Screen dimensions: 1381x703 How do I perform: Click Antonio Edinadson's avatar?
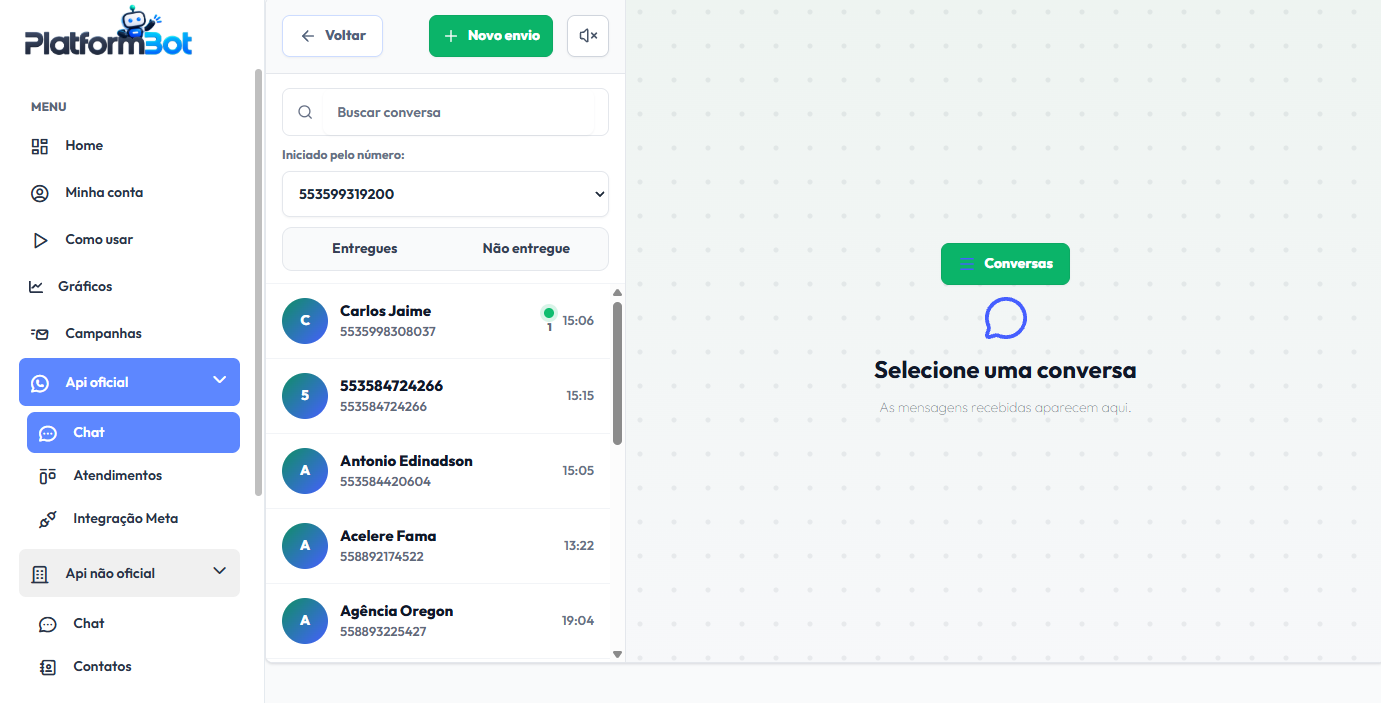coord(305,471)
